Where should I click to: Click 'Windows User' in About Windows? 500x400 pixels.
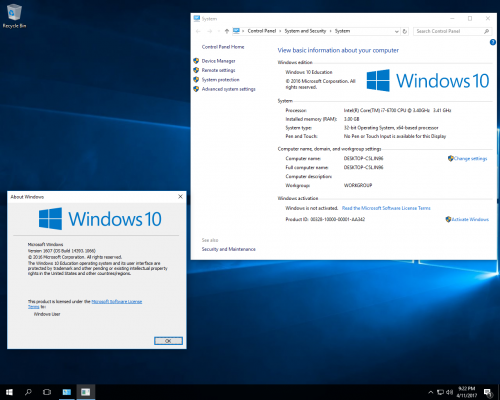point(47,314)
